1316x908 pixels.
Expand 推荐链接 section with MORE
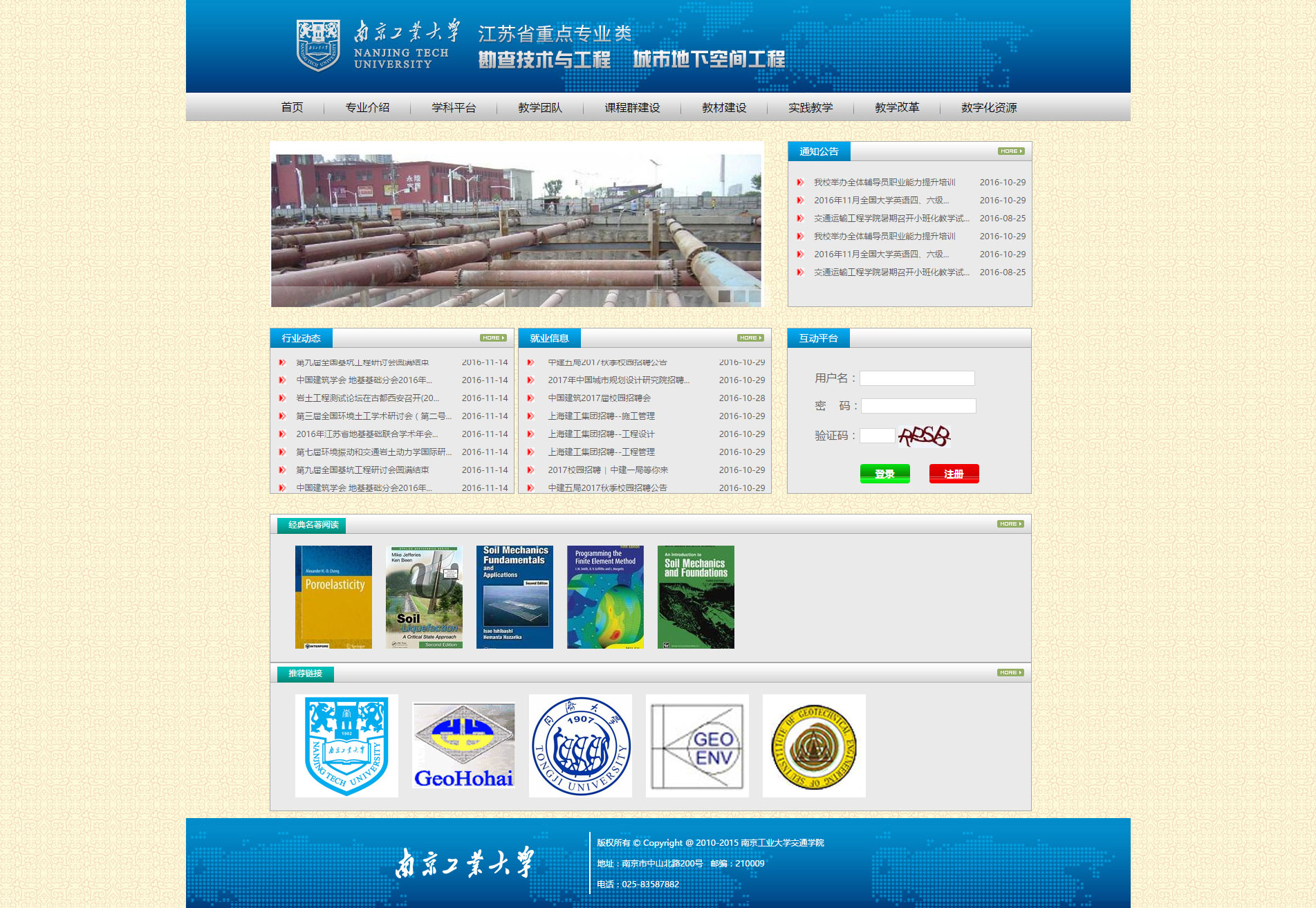click(x=1010, y=673)
